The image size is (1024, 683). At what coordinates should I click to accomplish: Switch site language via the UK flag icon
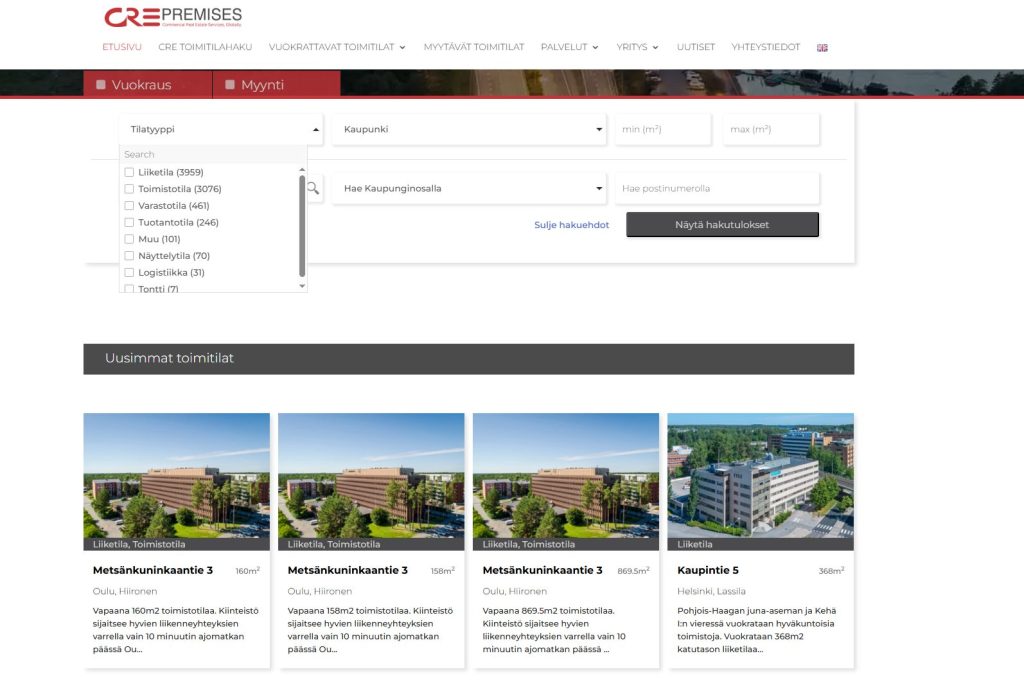(x=822, y=48)
